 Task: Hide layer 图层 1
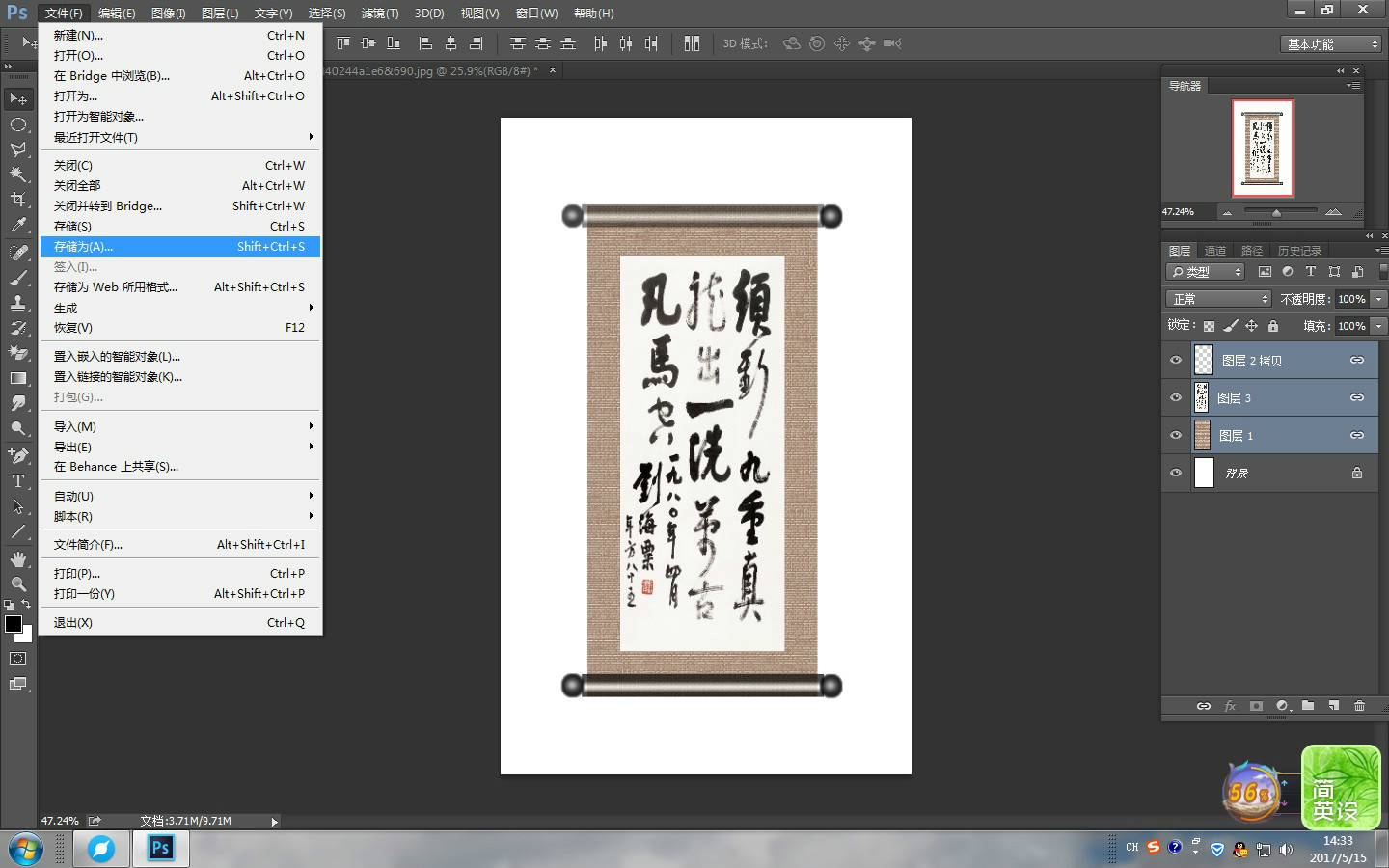click(x=1176, y=435)
